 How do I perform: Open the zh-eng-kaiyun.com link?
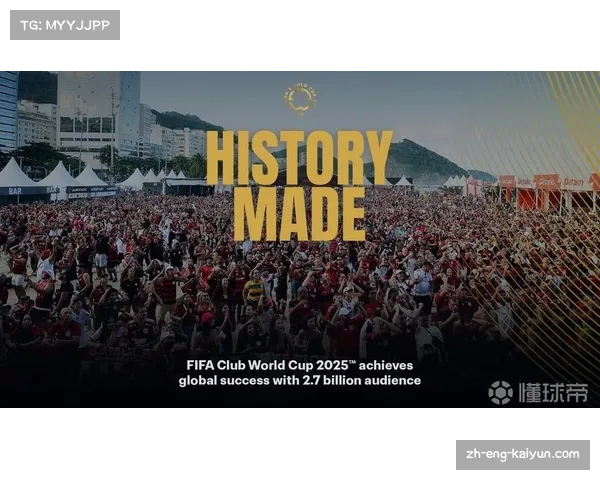click(523, 455)
